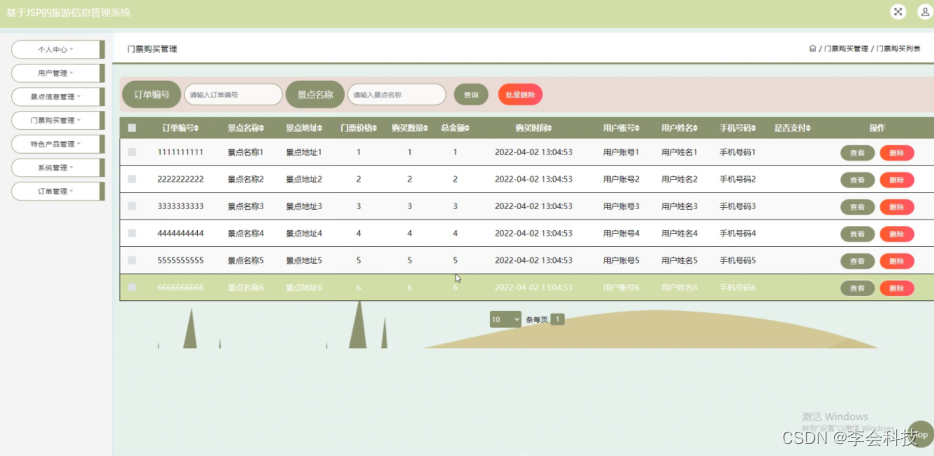
Task: Click the 景点名称3 cell
Action: tap(245, 206)
